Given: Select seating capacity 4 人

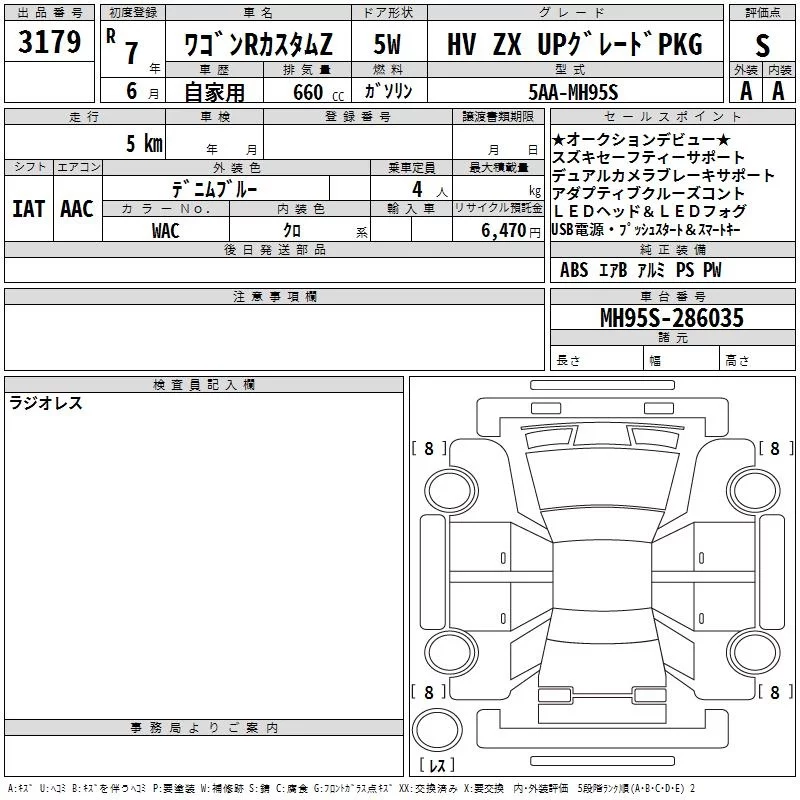Looking at the screenshot, I should pyautogui.click(x=430, y=190).
